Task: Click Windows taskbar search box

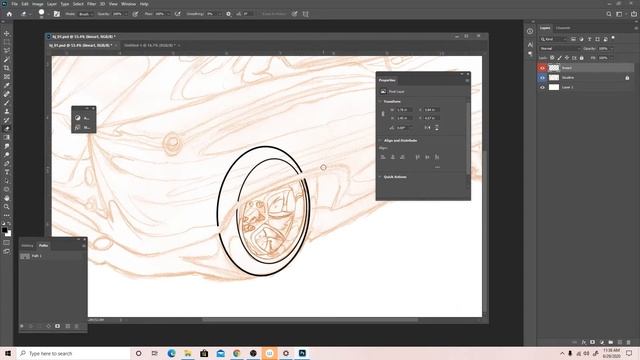Action: pyautogui.click(x=73, y=353)
